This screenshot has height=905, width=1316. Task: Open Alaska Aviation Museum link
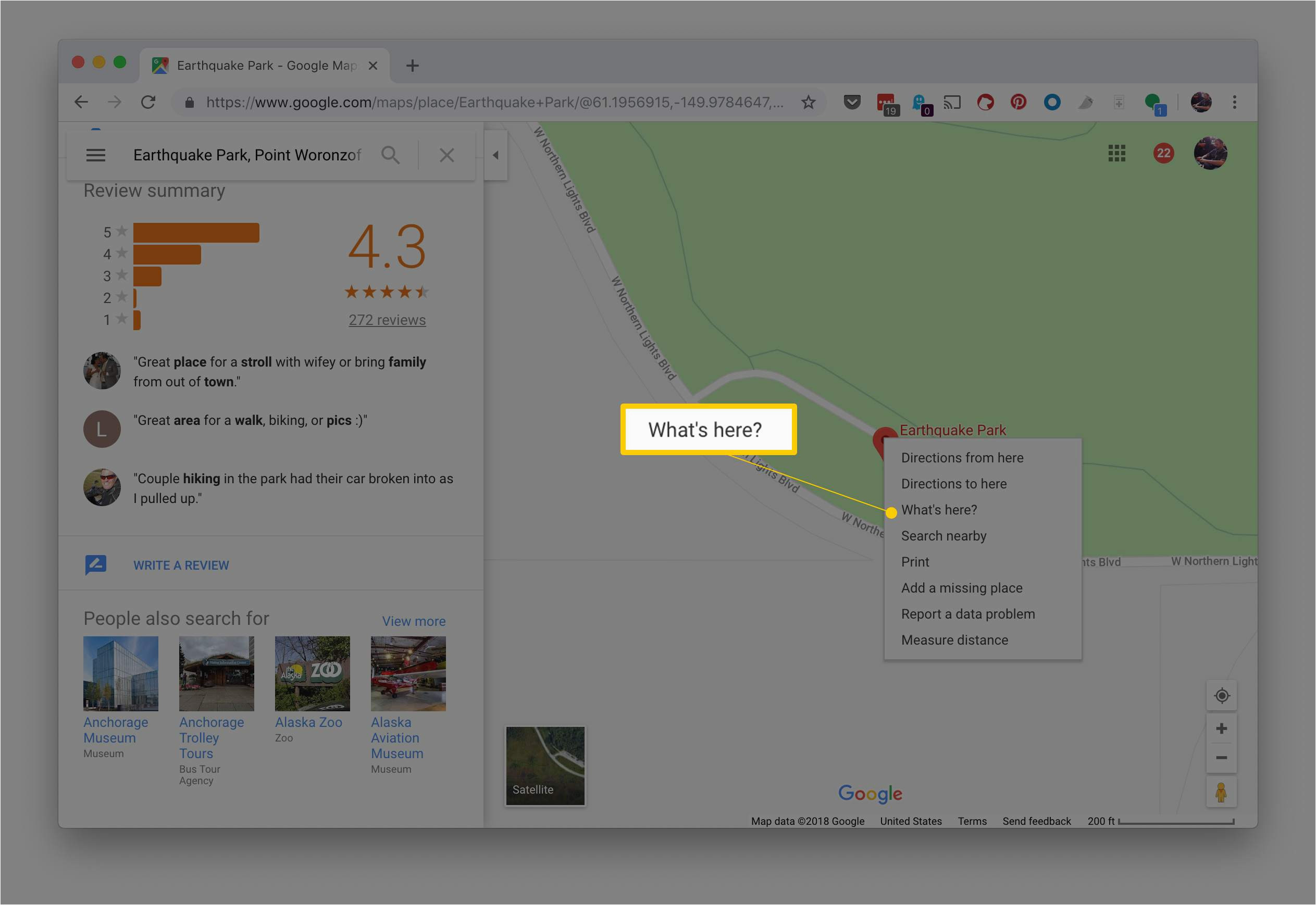click(x=396, y=738)
